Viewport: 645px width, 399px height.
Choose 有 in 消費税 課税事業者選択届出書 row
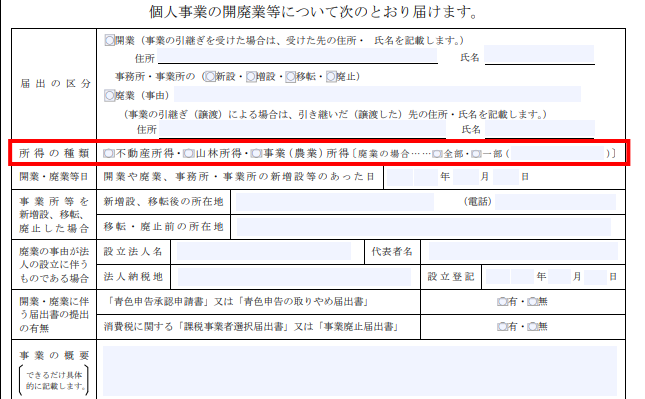click(502, 327)
